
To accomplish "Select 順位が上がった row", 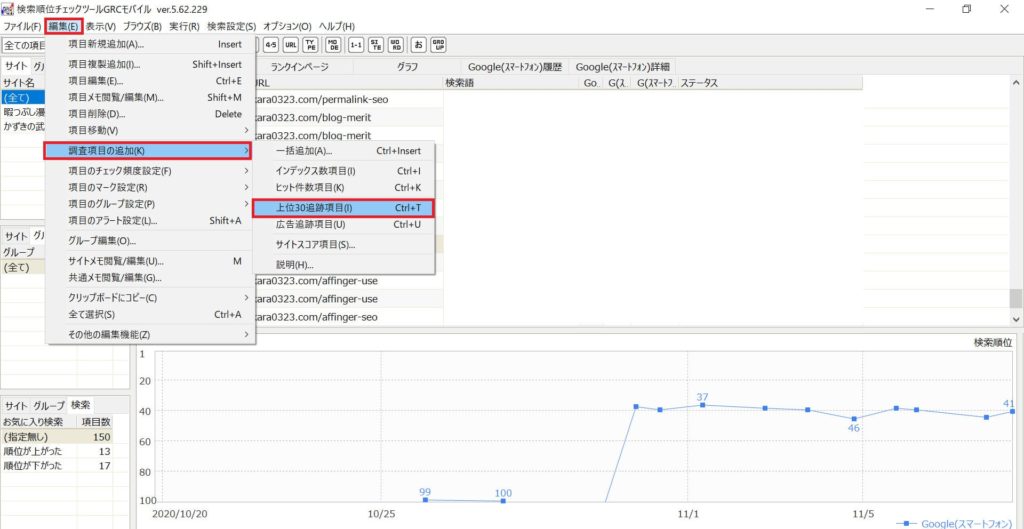I will [57, 451].
